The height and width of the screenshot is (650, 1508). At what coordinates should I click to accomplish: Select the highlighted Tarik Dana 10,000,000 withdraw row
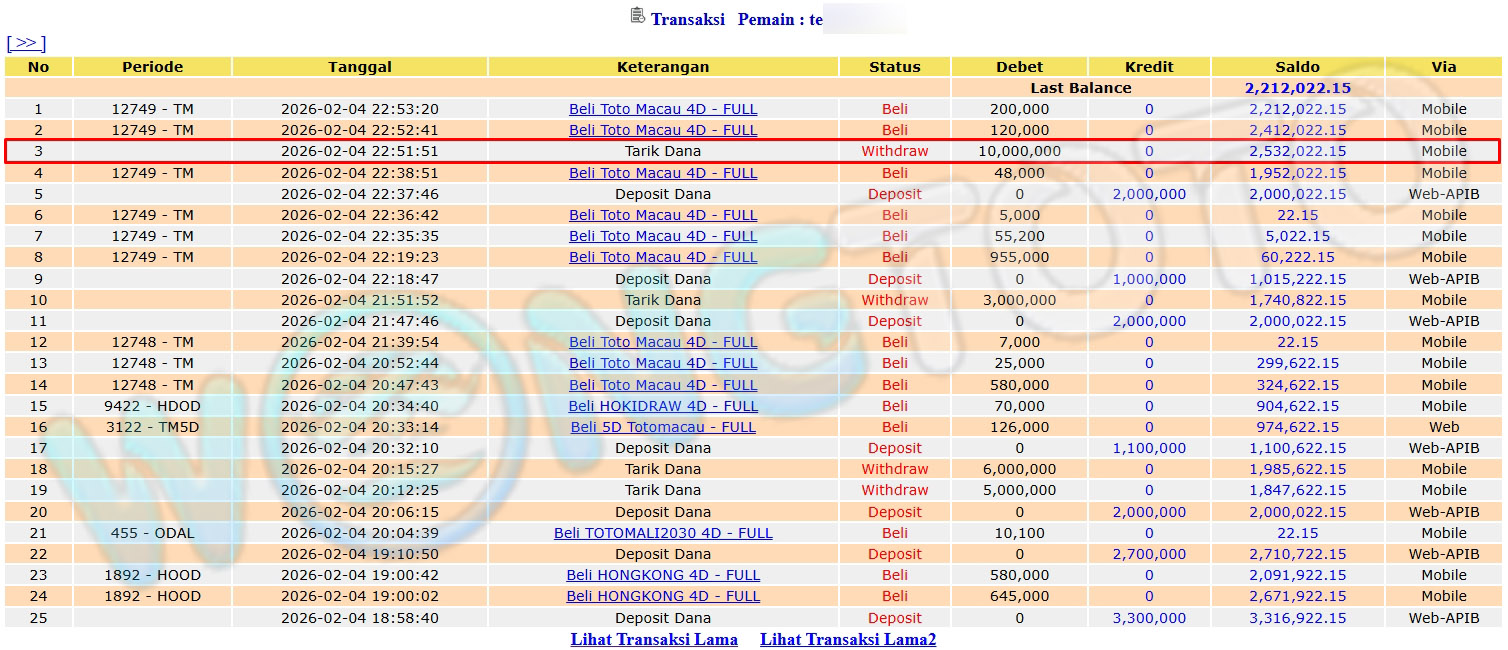click(663, 151)
